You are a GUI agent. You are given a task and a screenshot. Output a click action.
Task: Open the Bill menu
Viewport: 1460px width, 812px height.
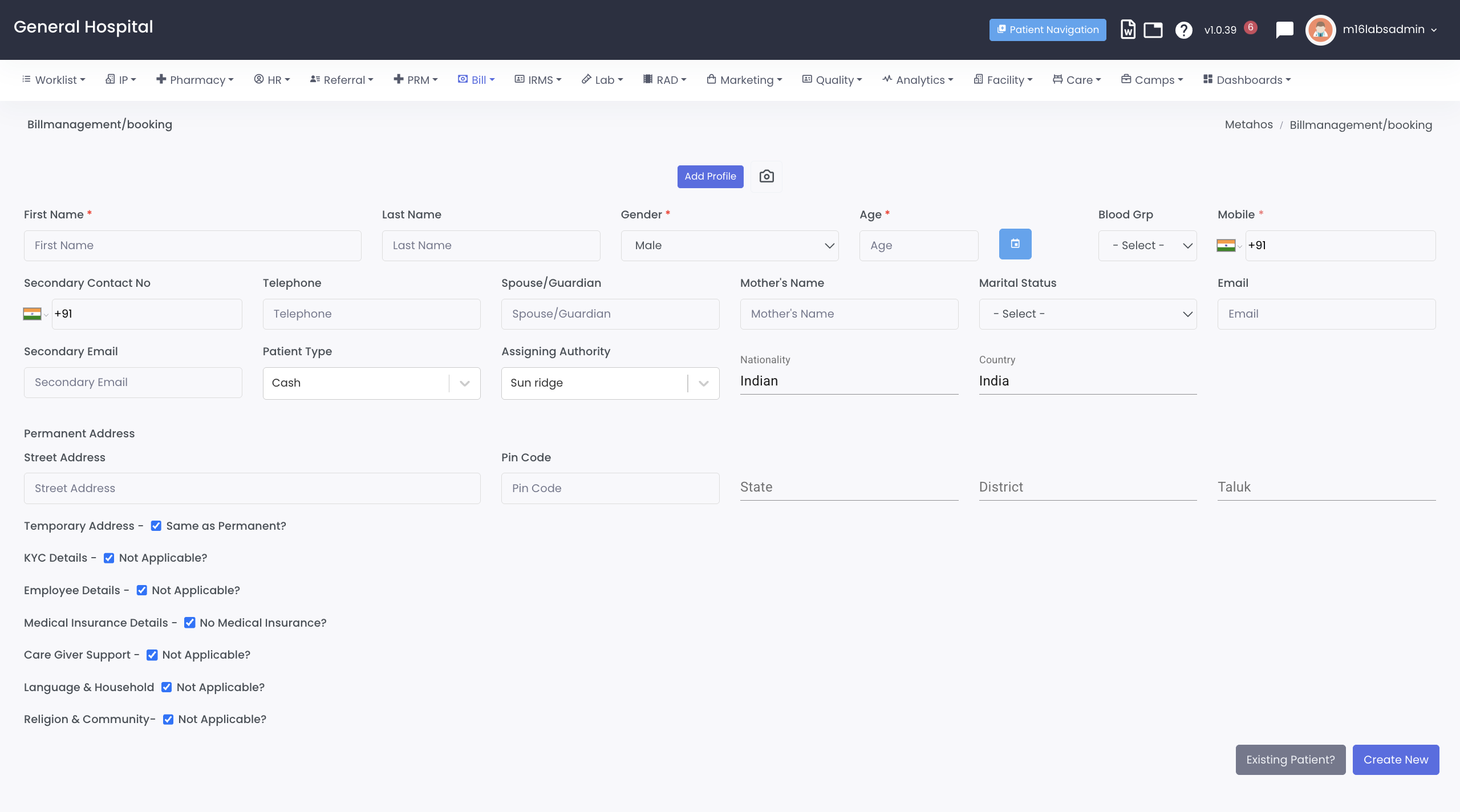pyautogui.click(x=477, y=80)
